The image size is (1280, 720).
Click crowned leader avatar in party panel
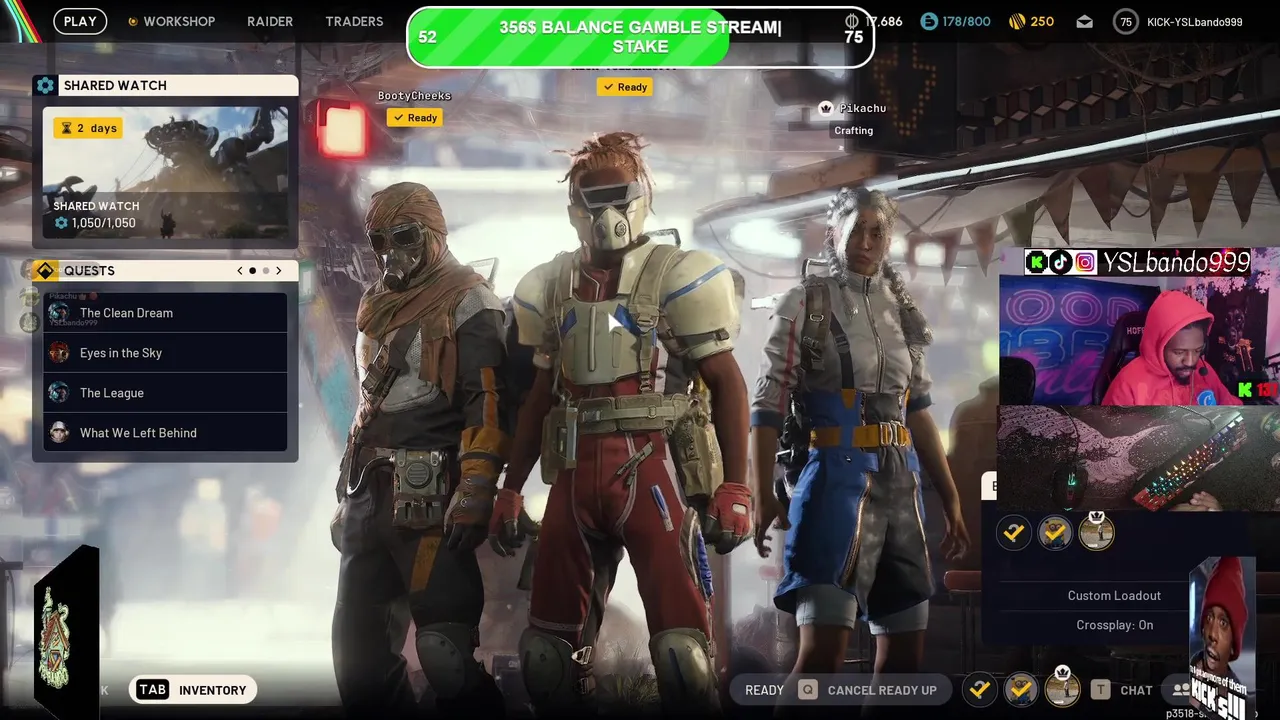pyautogui.click(x=1096, y=531)
